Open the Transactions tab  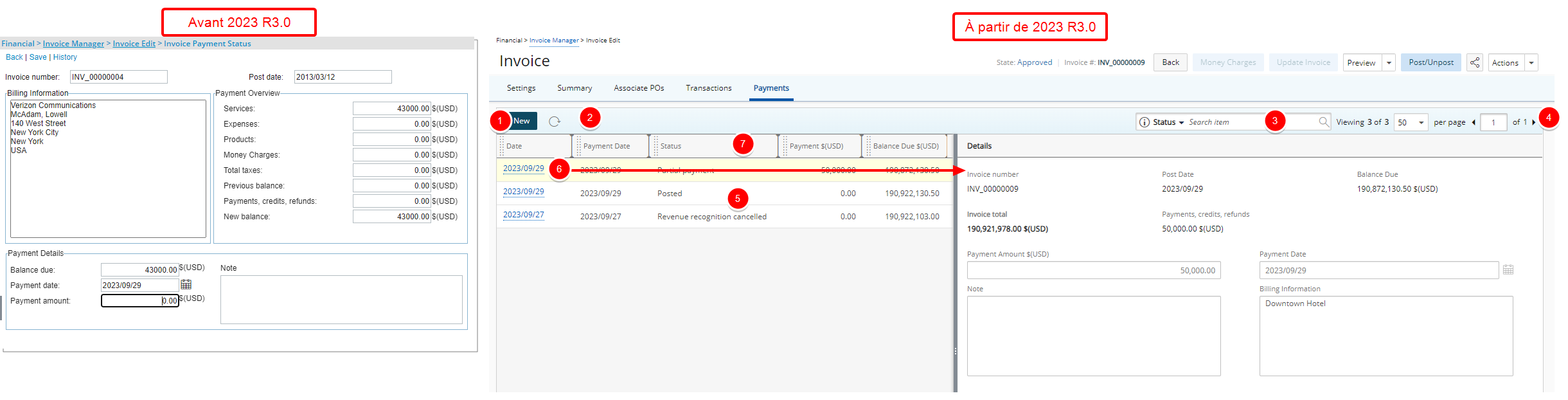(709, 88)
